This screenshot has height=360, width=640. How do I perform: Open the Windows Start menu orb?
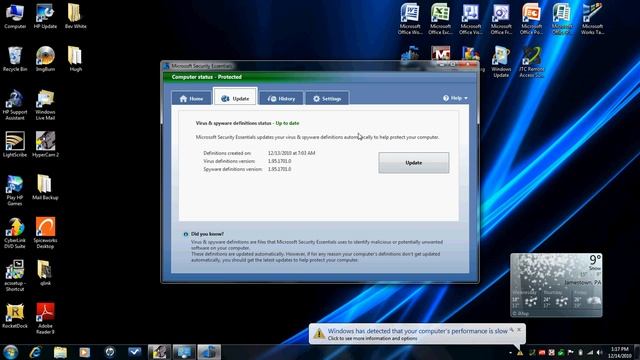[11, 352]
